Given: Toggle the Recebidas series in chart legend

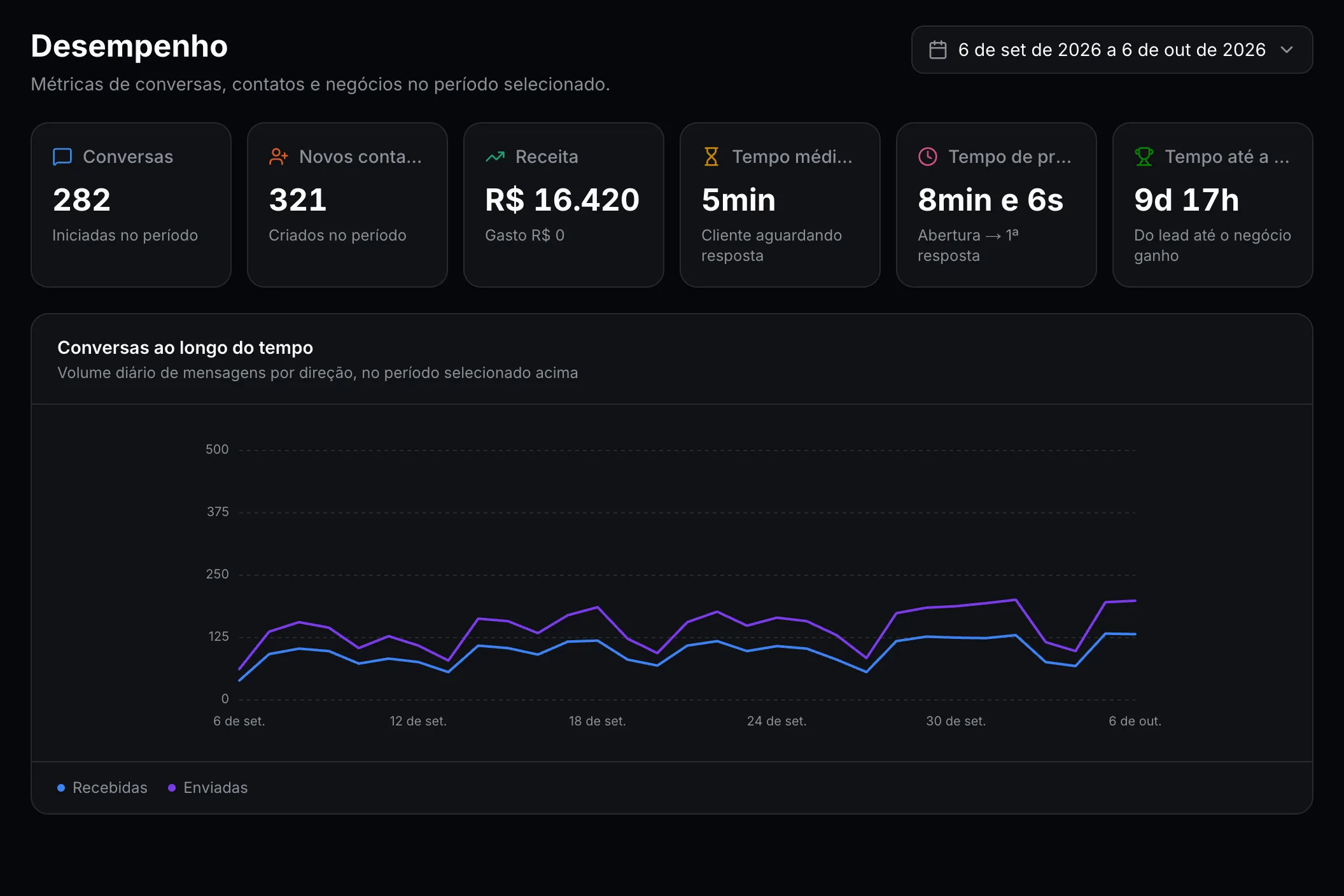Looking at the screenshot, I should click(x=102, y=788).
